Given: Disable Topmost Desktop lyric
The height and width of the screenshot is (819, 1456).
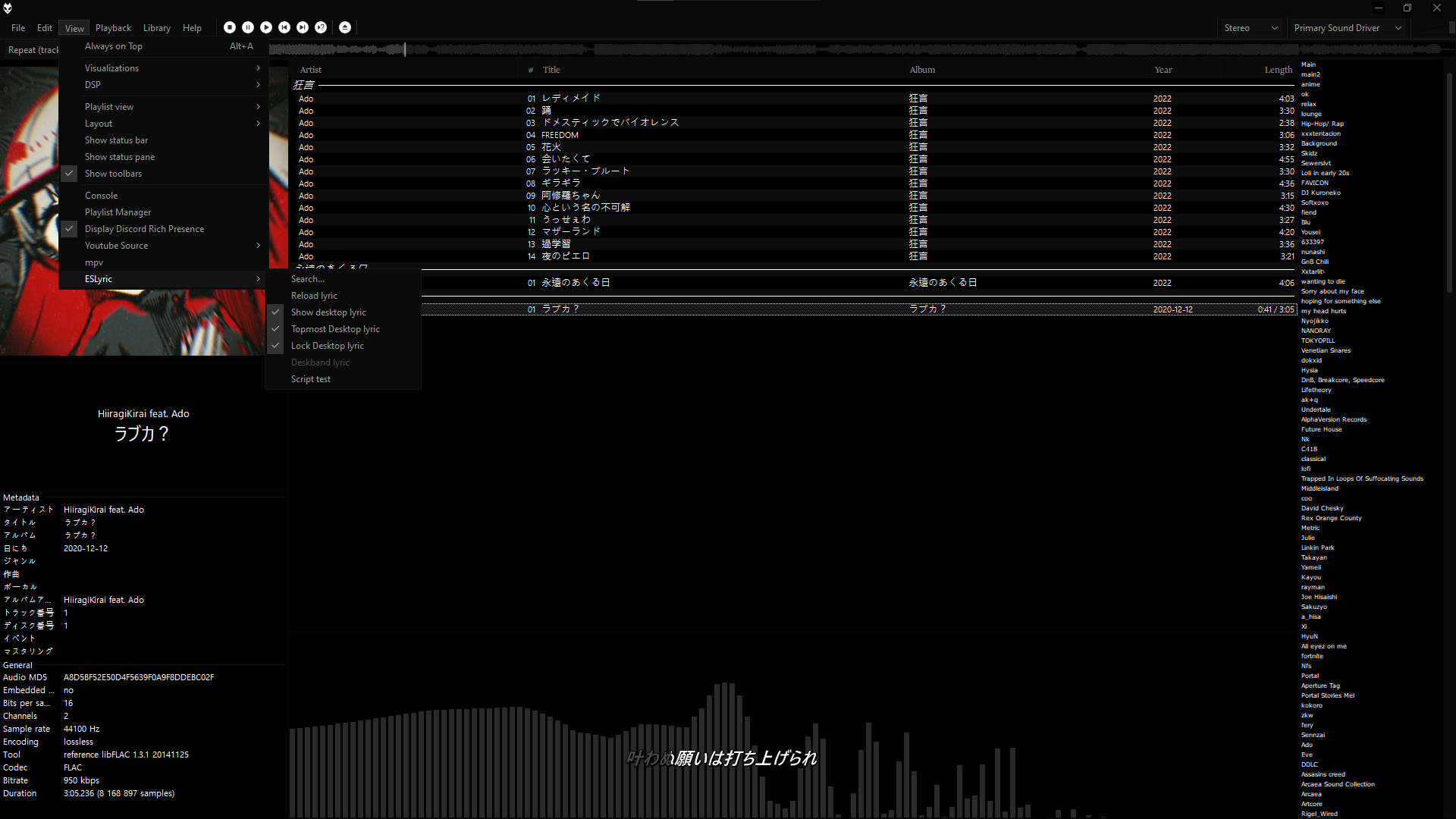Looking at the screenshot, I should [x=336, y=328].
